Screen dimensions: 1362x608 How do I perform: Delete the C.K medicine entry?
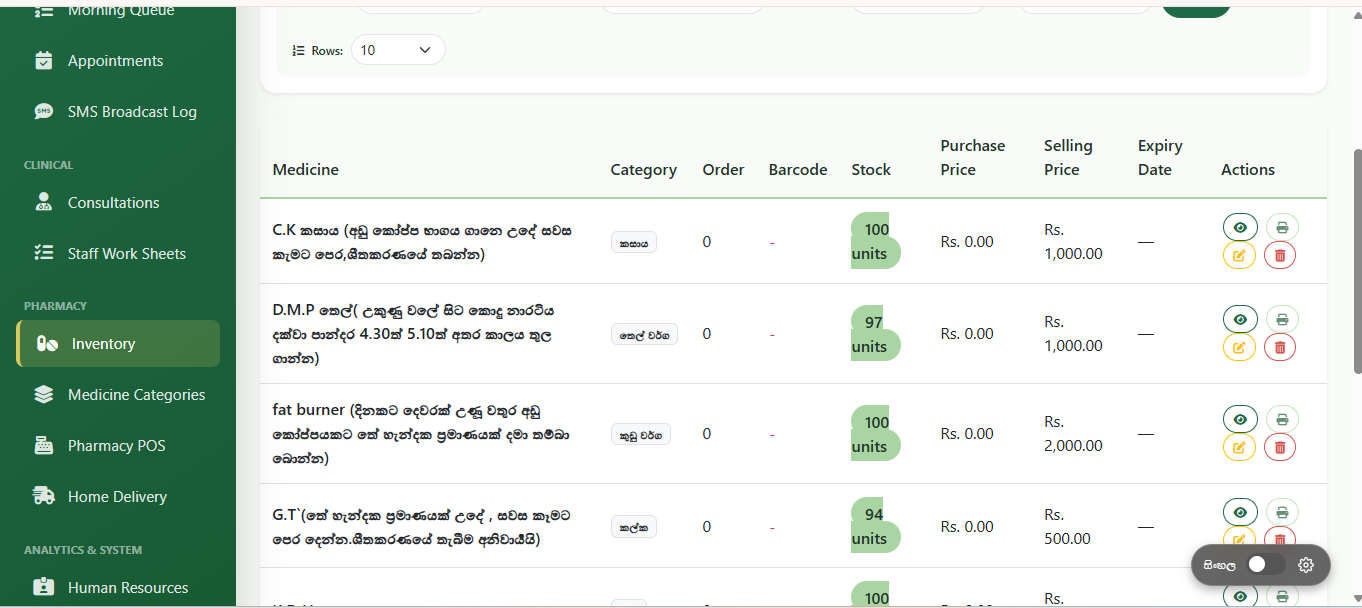pos(1280,255)
